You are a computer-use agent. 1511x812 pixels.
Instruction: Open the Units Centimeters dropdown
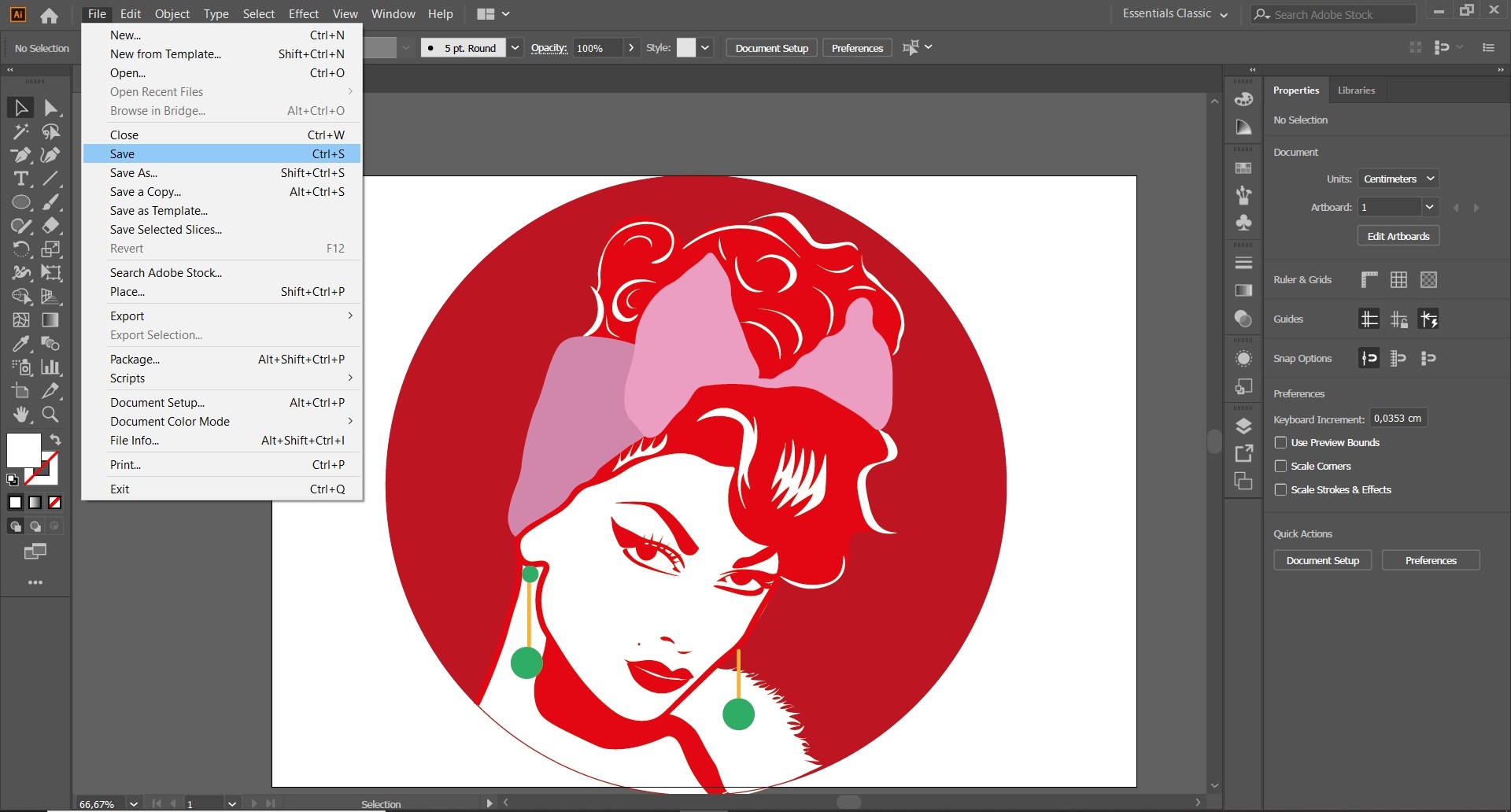click(x=1398, y=179)
